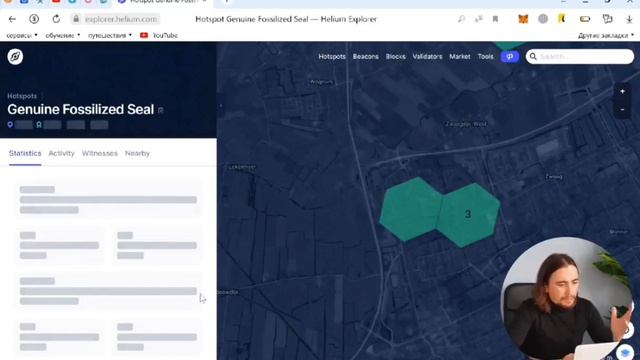Screen dimensions: 640x360
Task: Open the обучение bookmarks folder
Action: (x=62, y=36)
